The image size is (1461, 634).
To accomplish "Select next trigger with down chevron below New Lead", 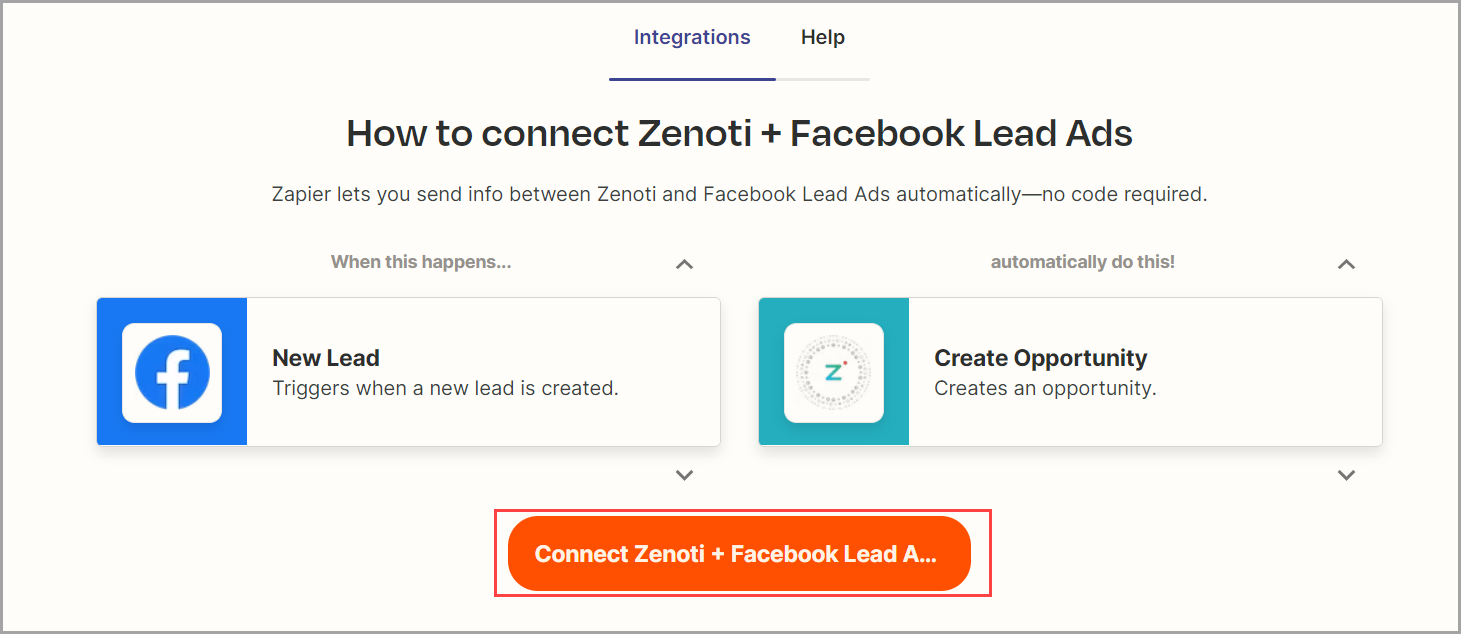I will 684,475.
